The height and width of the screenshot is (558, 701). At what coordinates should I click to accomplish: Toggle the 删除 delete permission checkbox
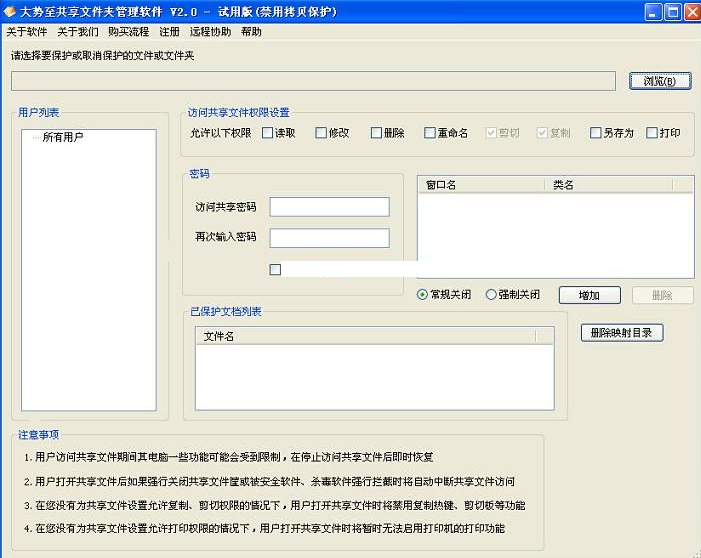click(376, 133)
